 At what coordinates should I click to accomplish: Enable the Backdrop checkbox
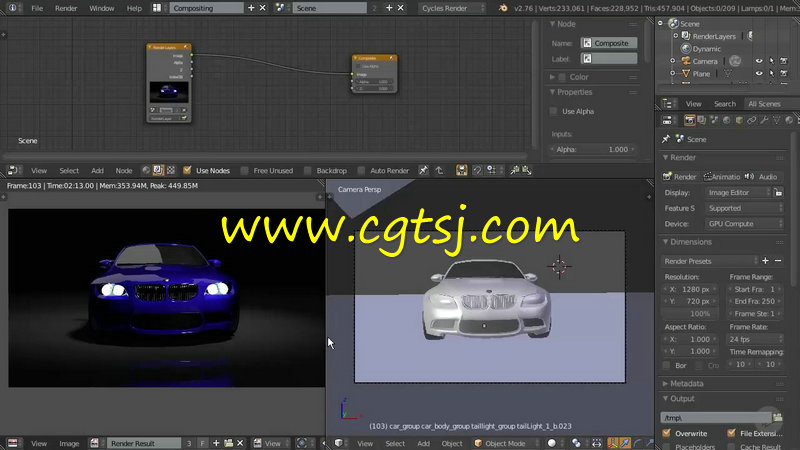tap(308, 170)
